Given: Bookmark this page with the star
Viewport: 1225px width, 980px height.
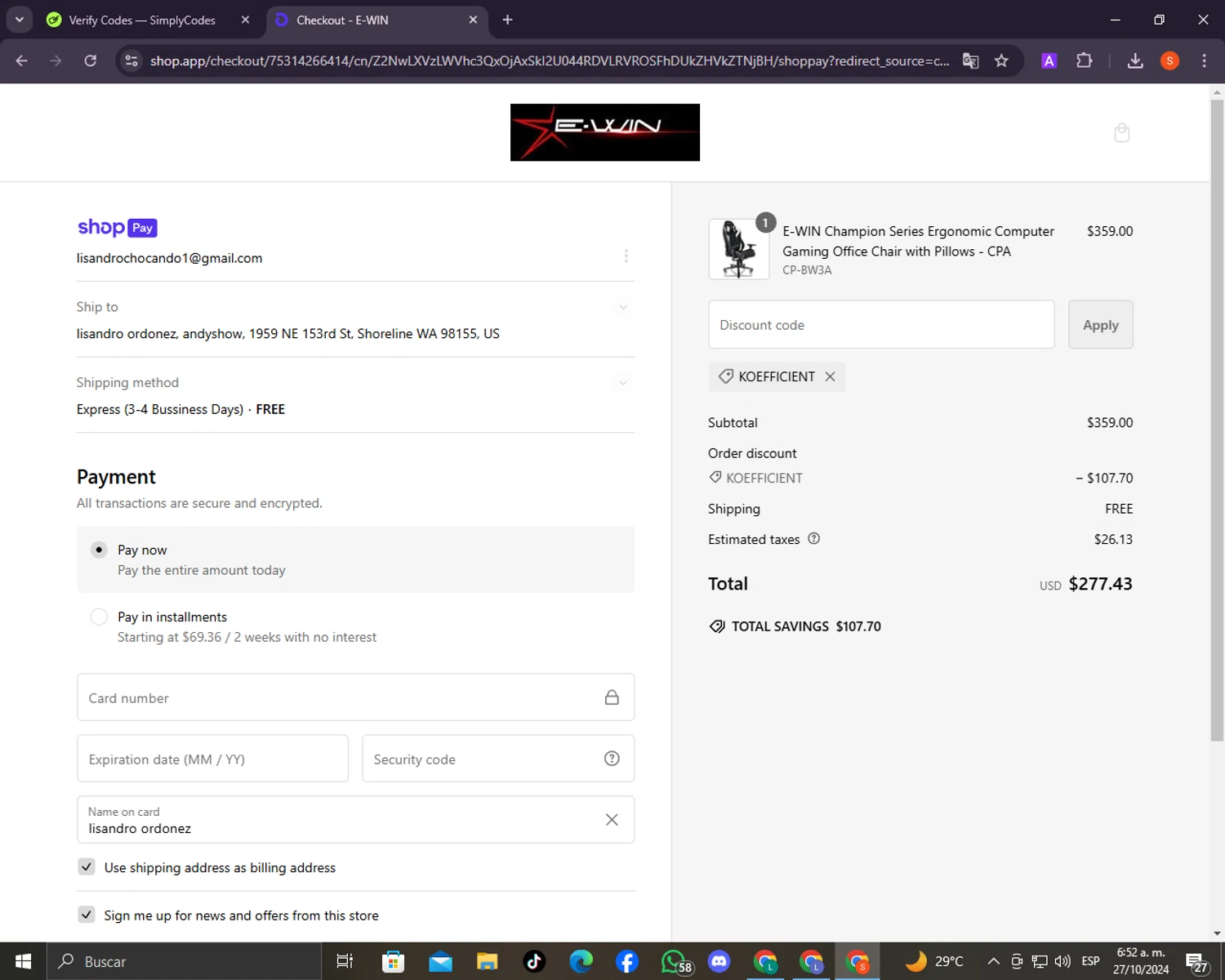Looking at the screenshot, I should point(1001,60).
